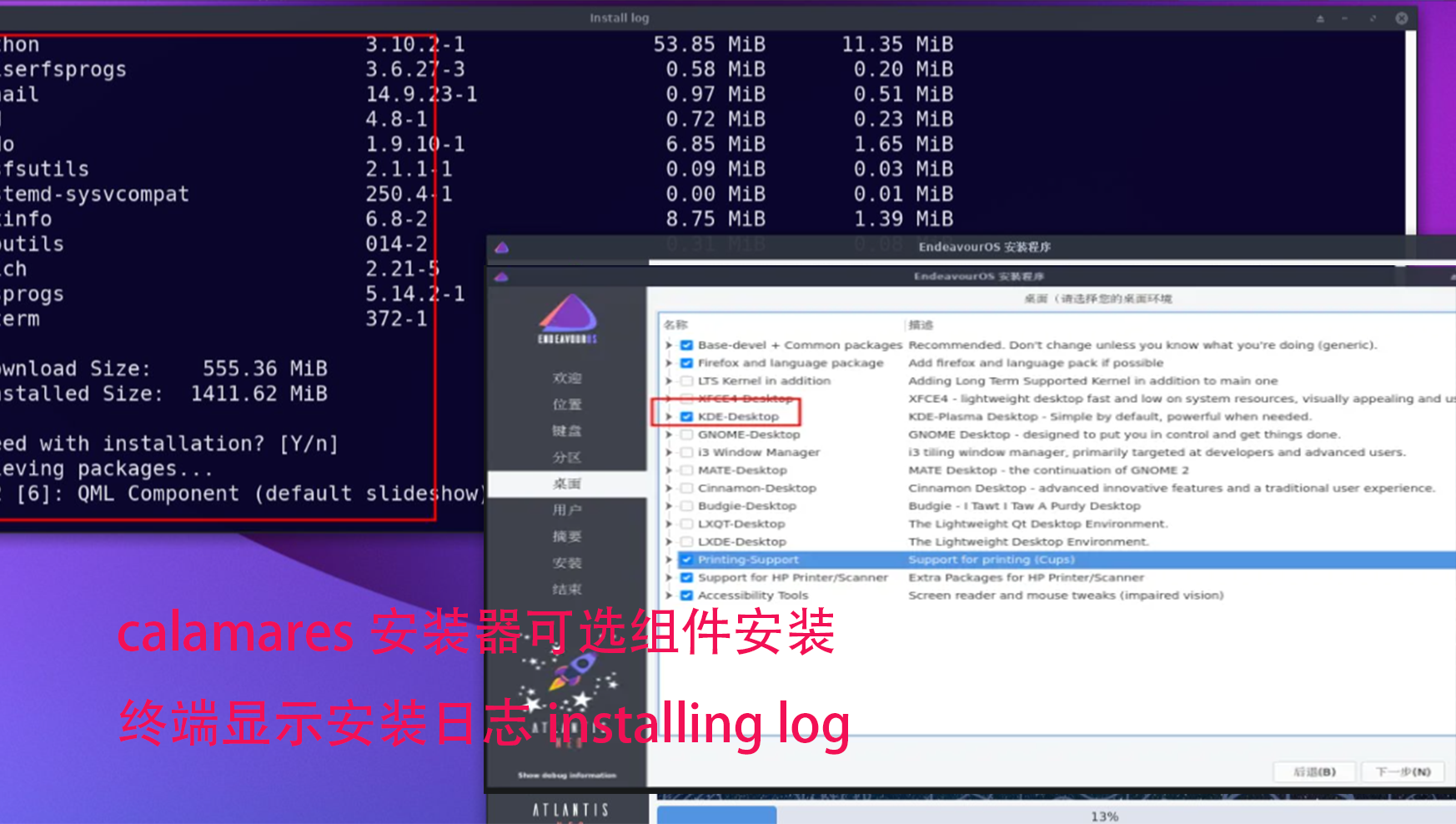Expand the Printing-Support group

coord(669,560)
